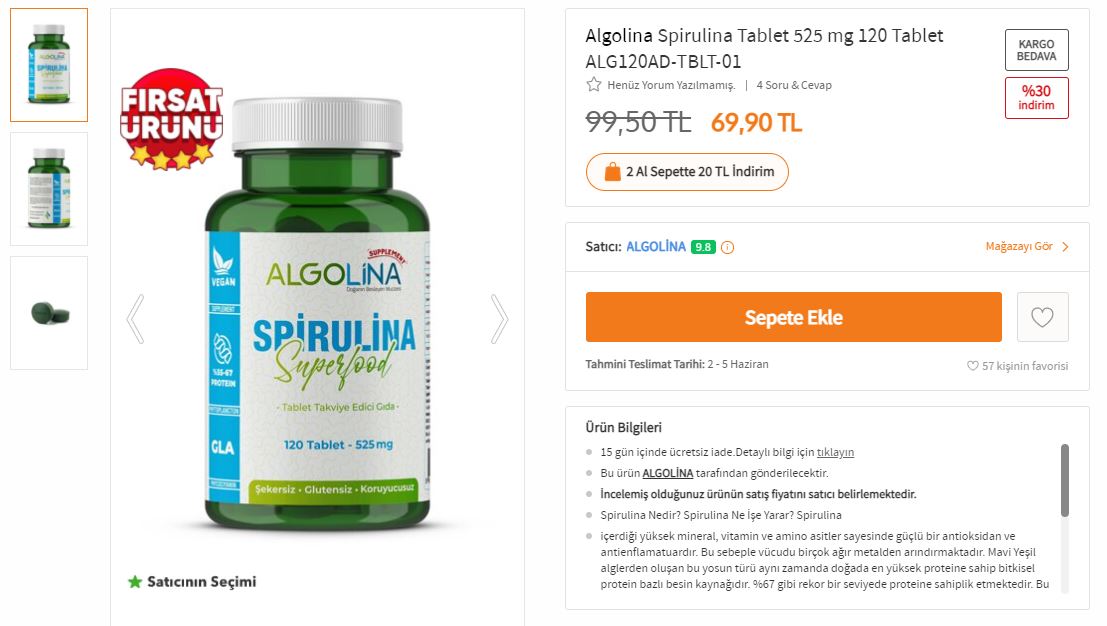Click the 9.8 seller score badge
Image resolution: width=1107 pixels, height=626 pixels.
(703, 247)
